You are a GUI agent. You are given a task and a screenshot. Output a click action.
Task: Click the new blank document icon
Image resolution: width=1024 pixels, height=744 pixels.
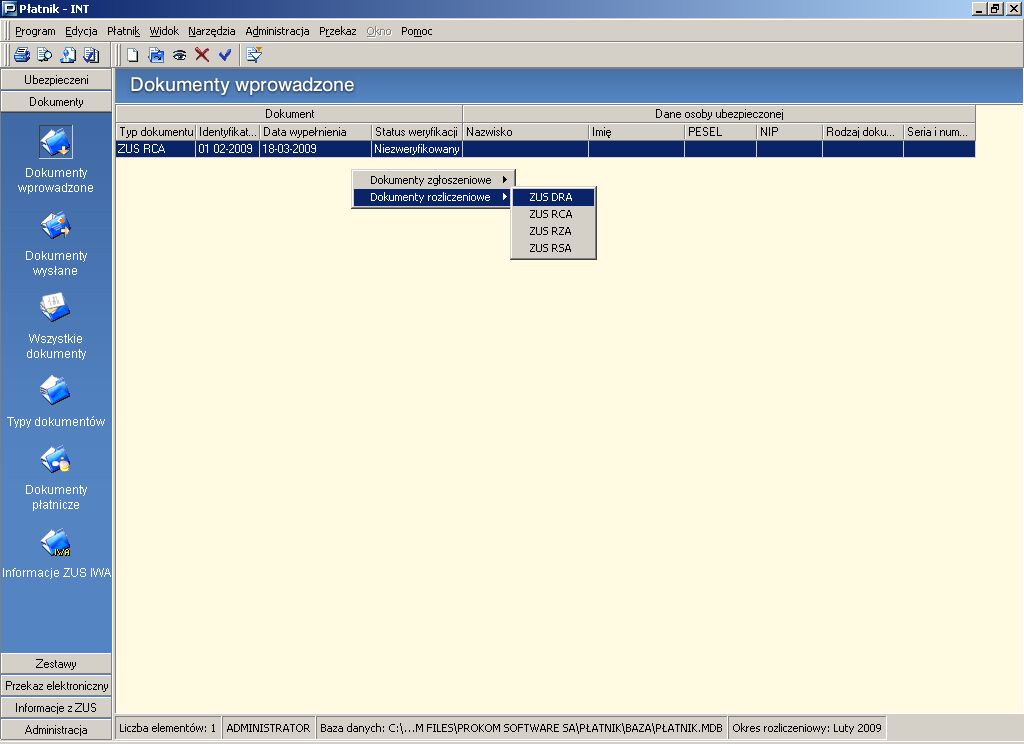pyautogui.click(x=133, y=55)
